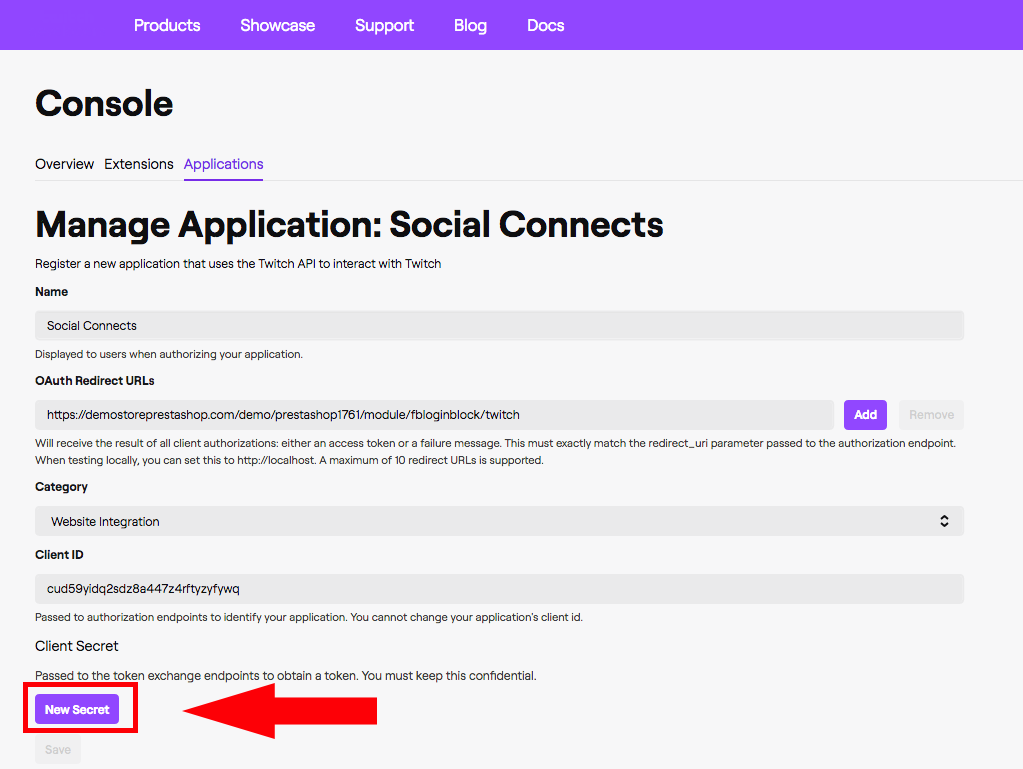
Task: Open the Category dropdown Website Integration
Action: (500, 521)
